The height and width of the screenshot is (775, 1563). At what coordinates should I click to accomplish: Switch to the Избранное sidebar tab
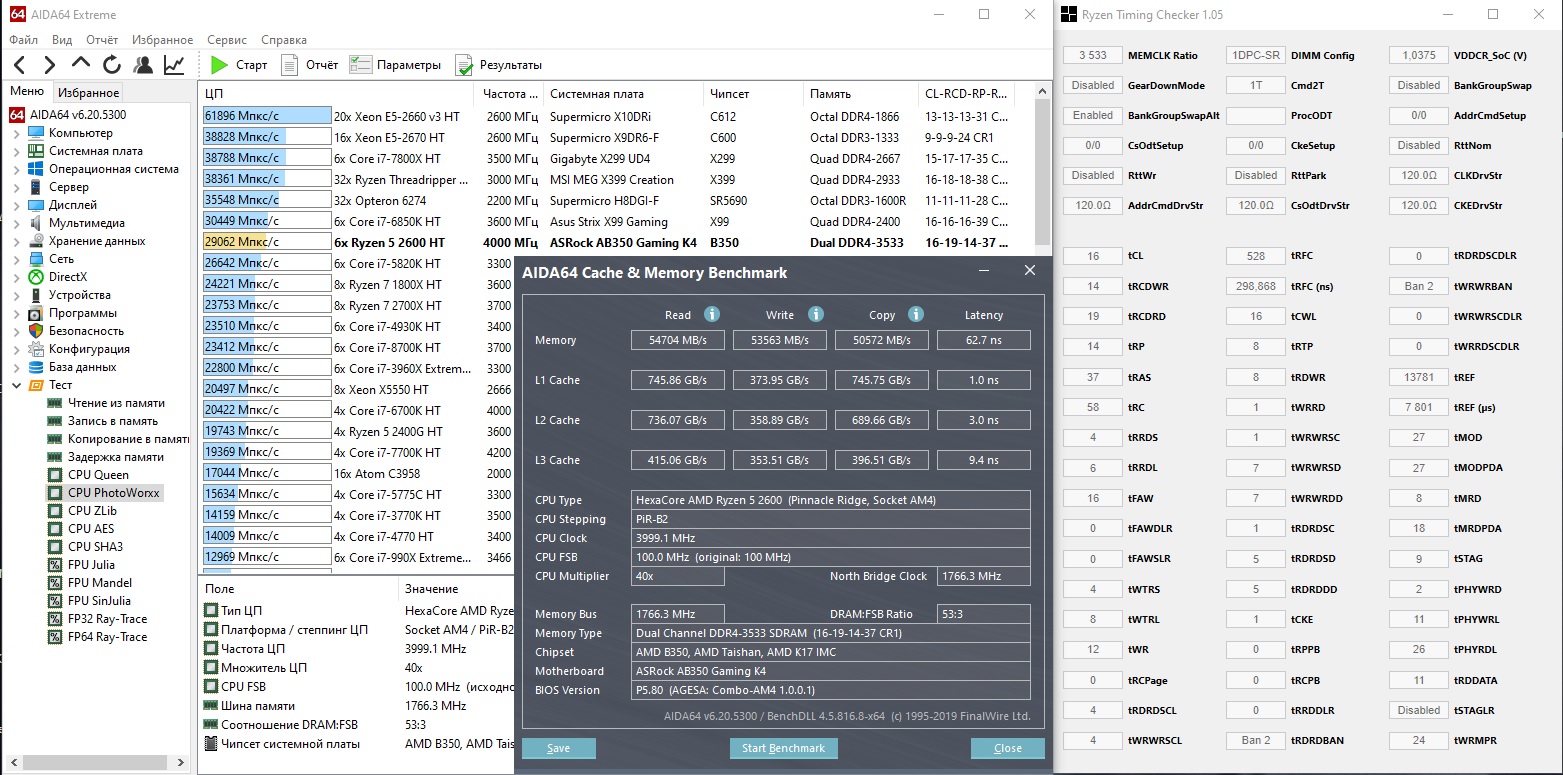pos(88,92)
